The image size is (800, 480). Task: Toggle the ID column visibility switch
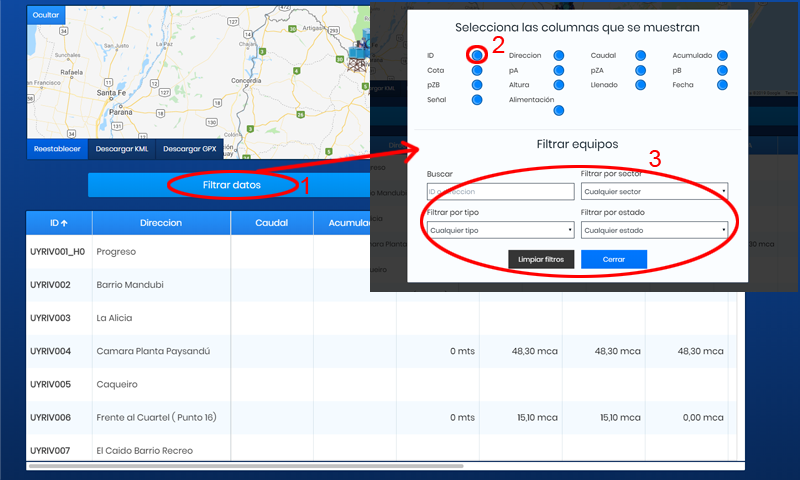(x=478, y=56)
